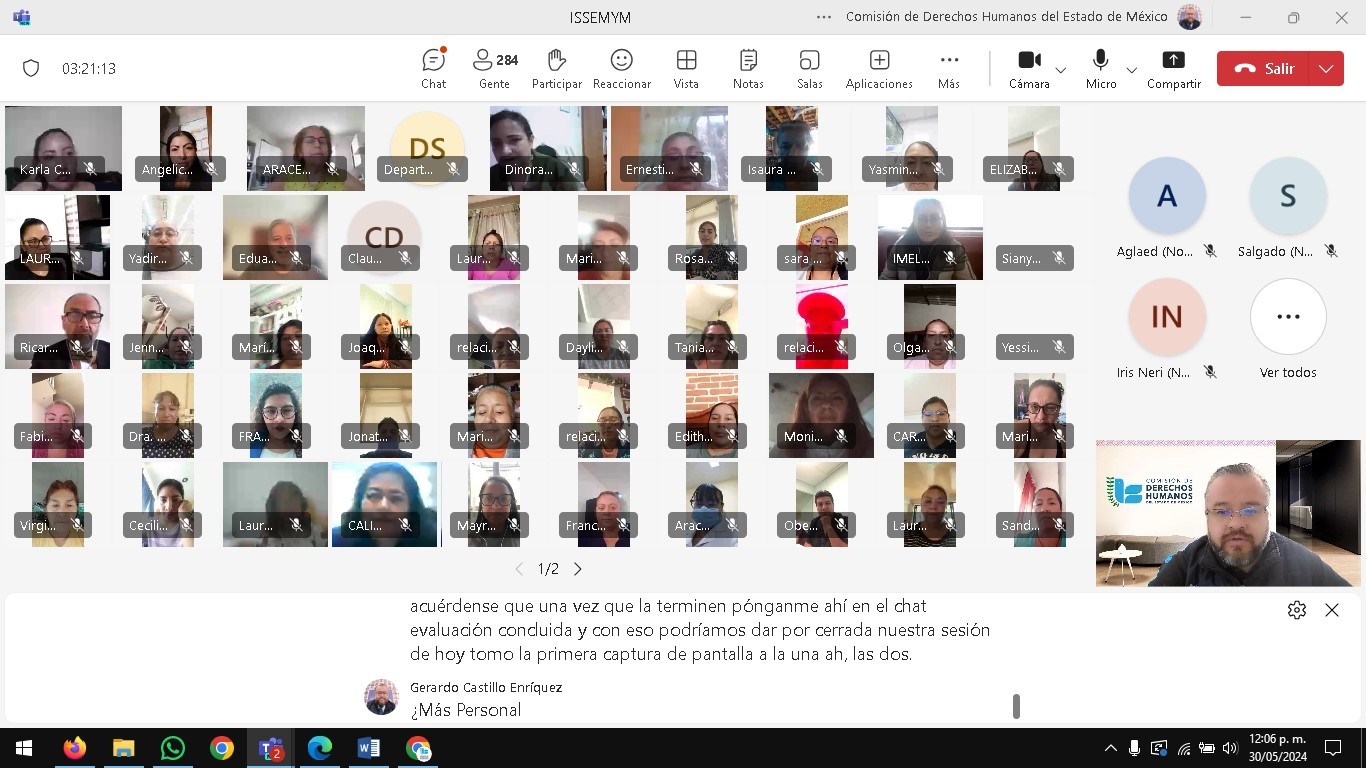Click the Salir leave button
Viewport: 1366px width, 768px height.
1266,69
